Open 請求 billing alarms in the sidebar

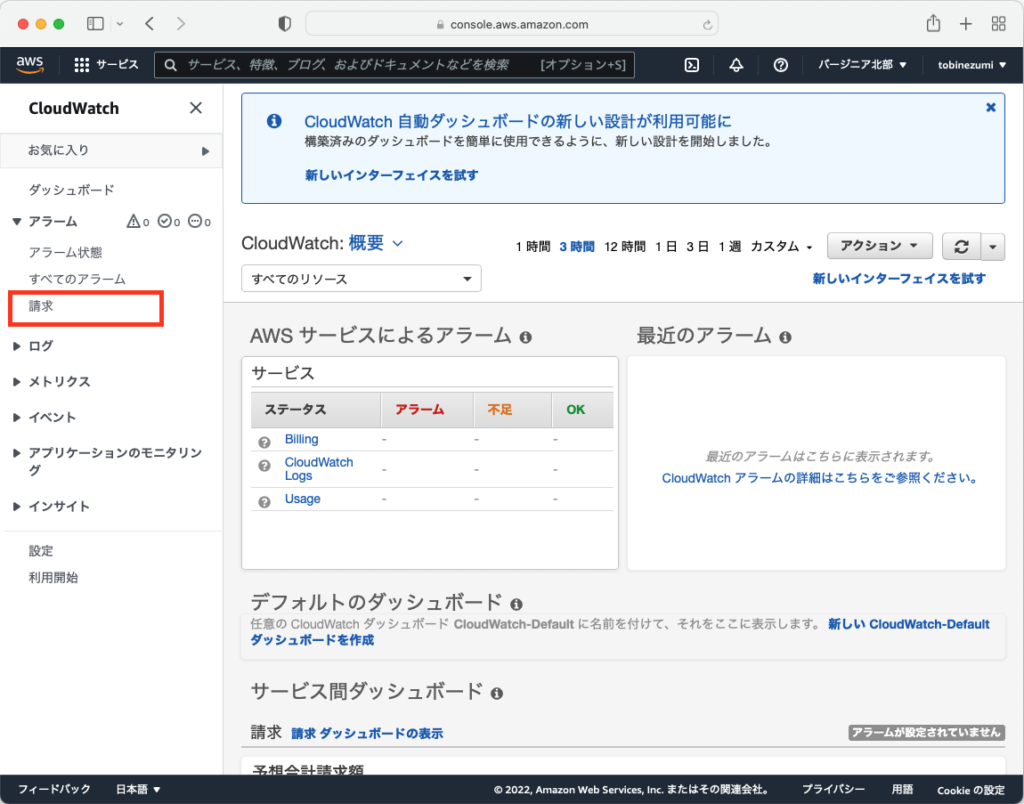point(41,306)
